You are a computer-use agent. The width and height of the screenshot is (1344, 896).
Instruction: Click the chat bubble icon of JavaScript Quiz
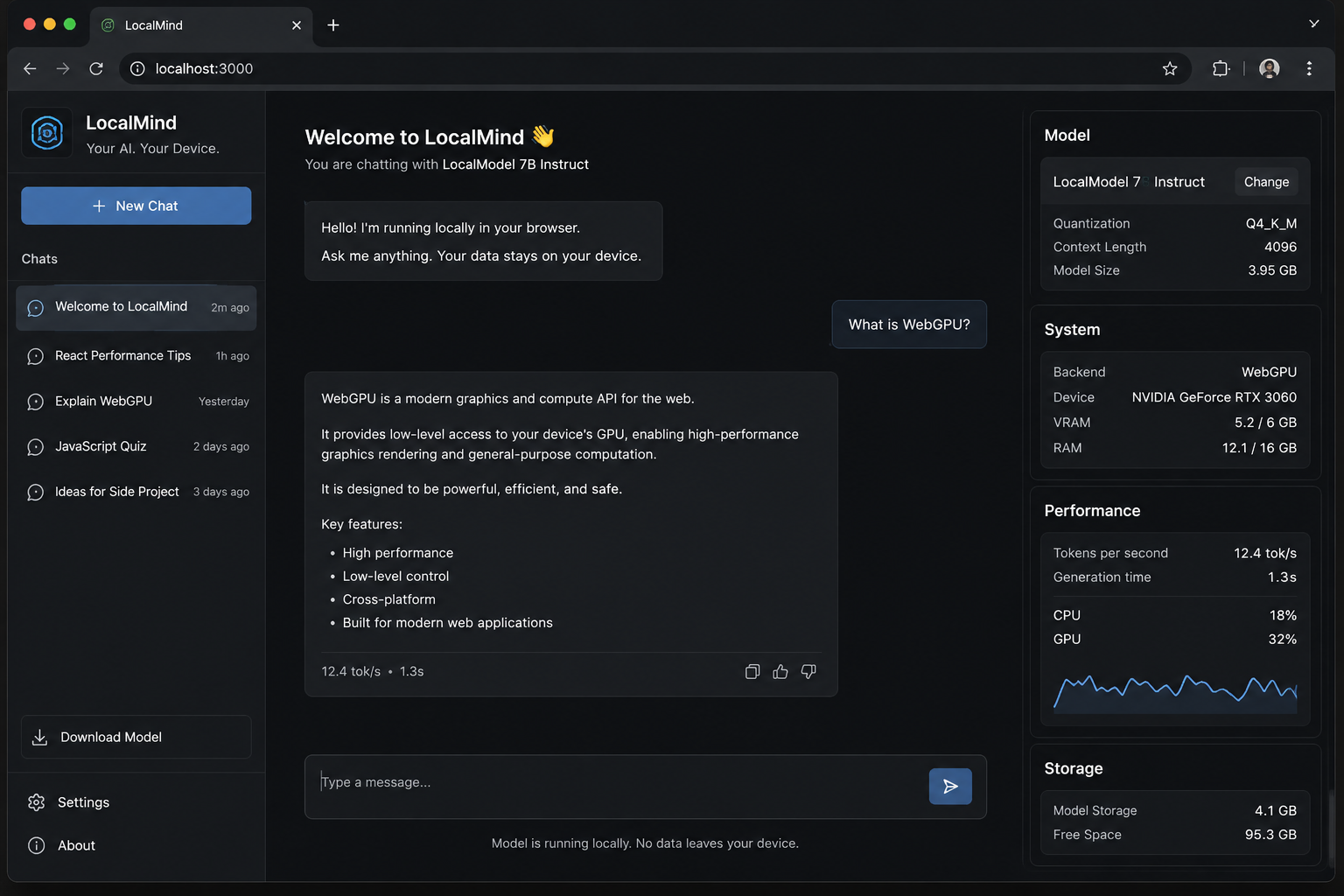point(35,447)
